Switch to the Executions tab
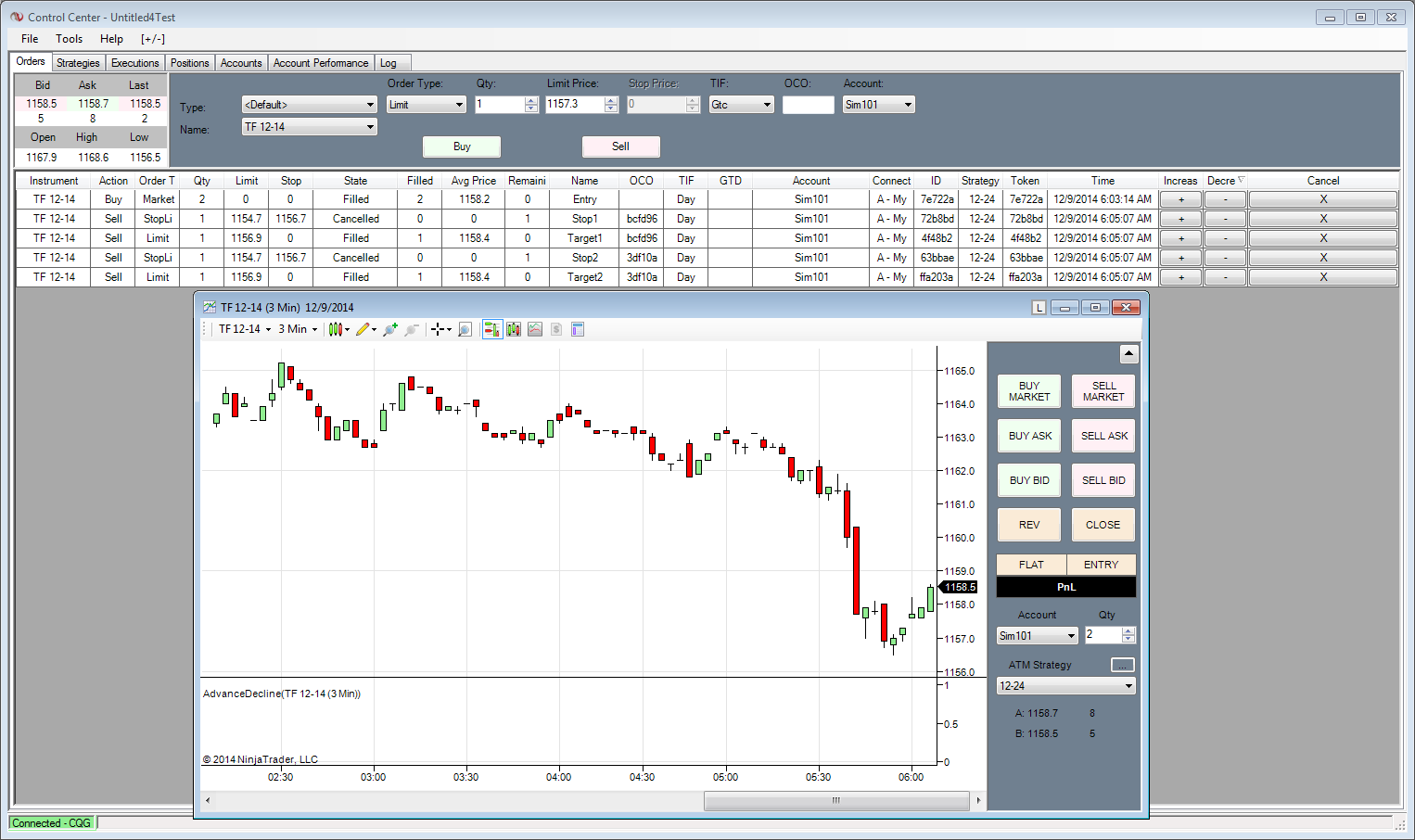Viewport: 1415px width, 840px height. pos(135,63)
